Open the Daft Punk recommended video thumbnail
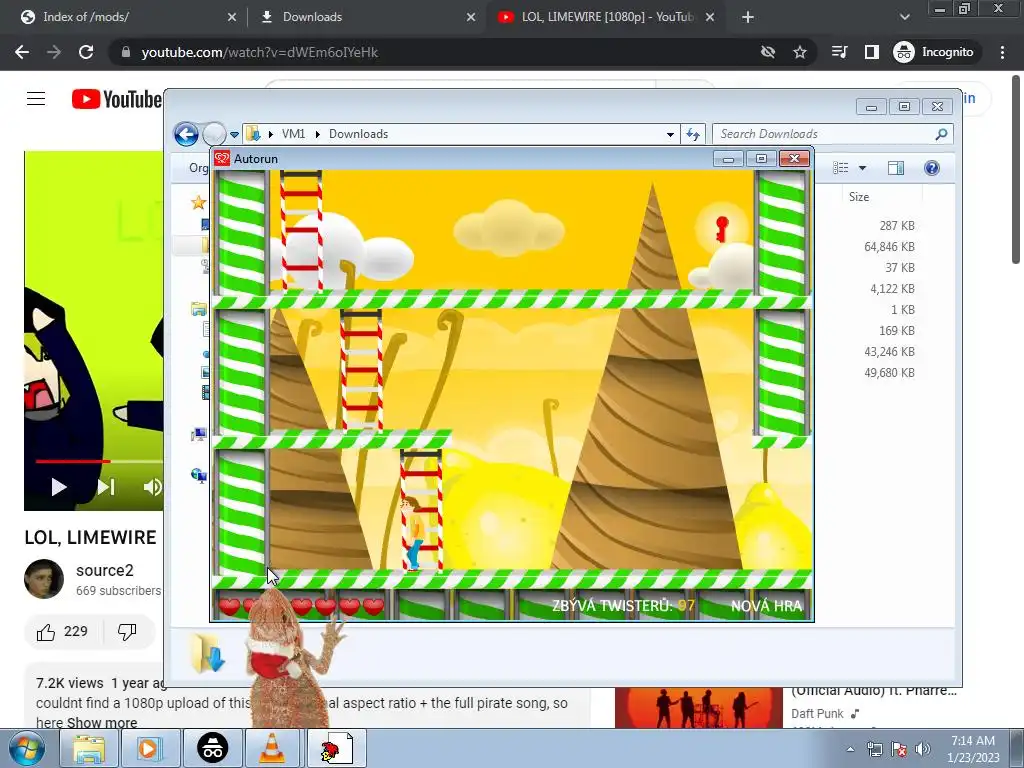This screenshot has width=1024, height=768. 698,708
